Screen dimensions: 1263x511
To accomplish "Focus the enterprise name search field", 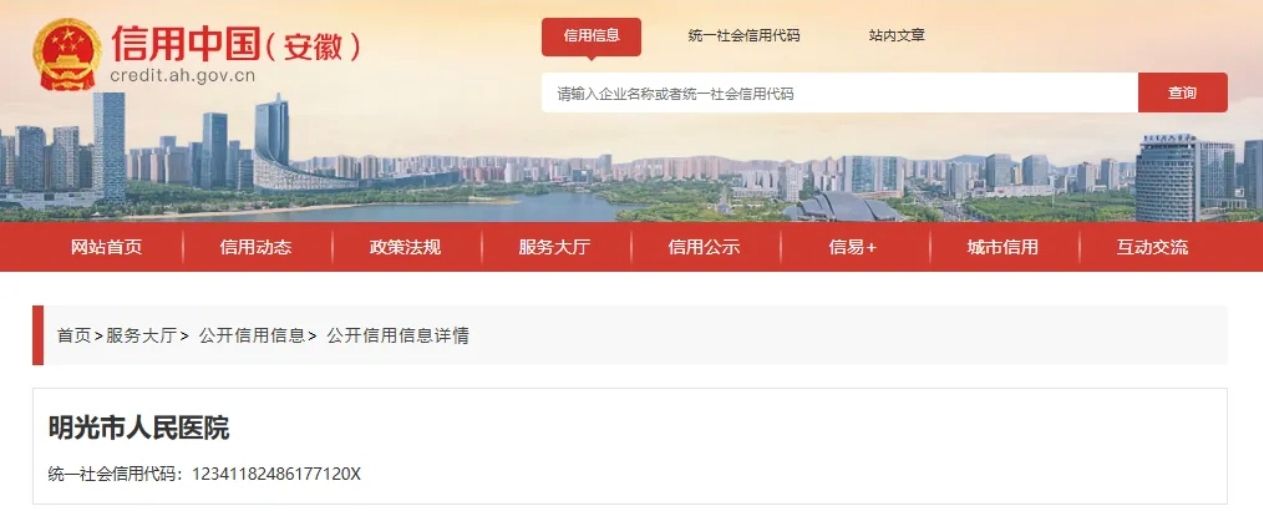I will (840, 93).
